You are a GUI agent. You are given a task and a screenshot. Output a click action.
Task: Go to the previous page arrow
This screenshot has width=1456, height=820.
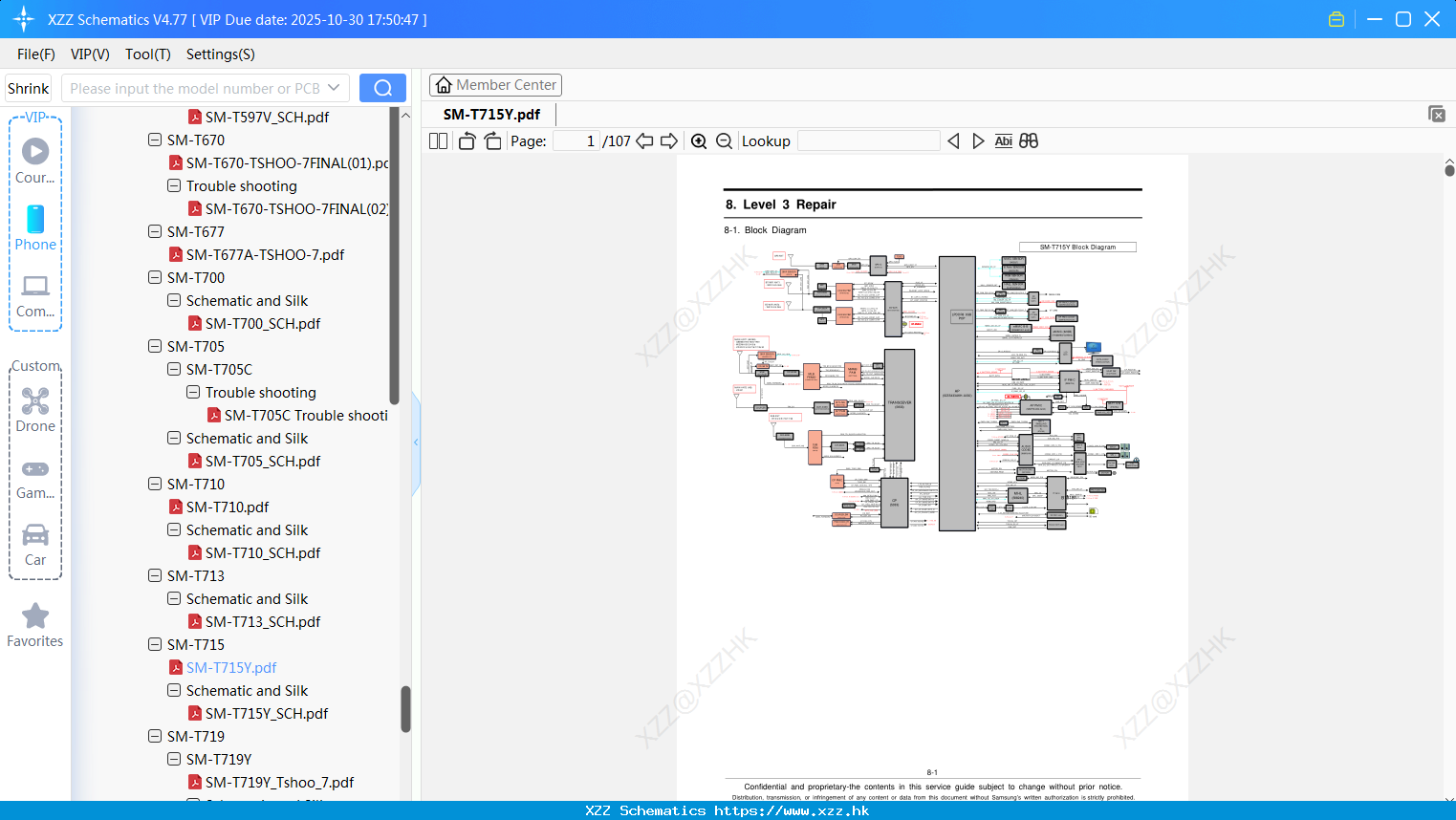click(x=644, y=141)
